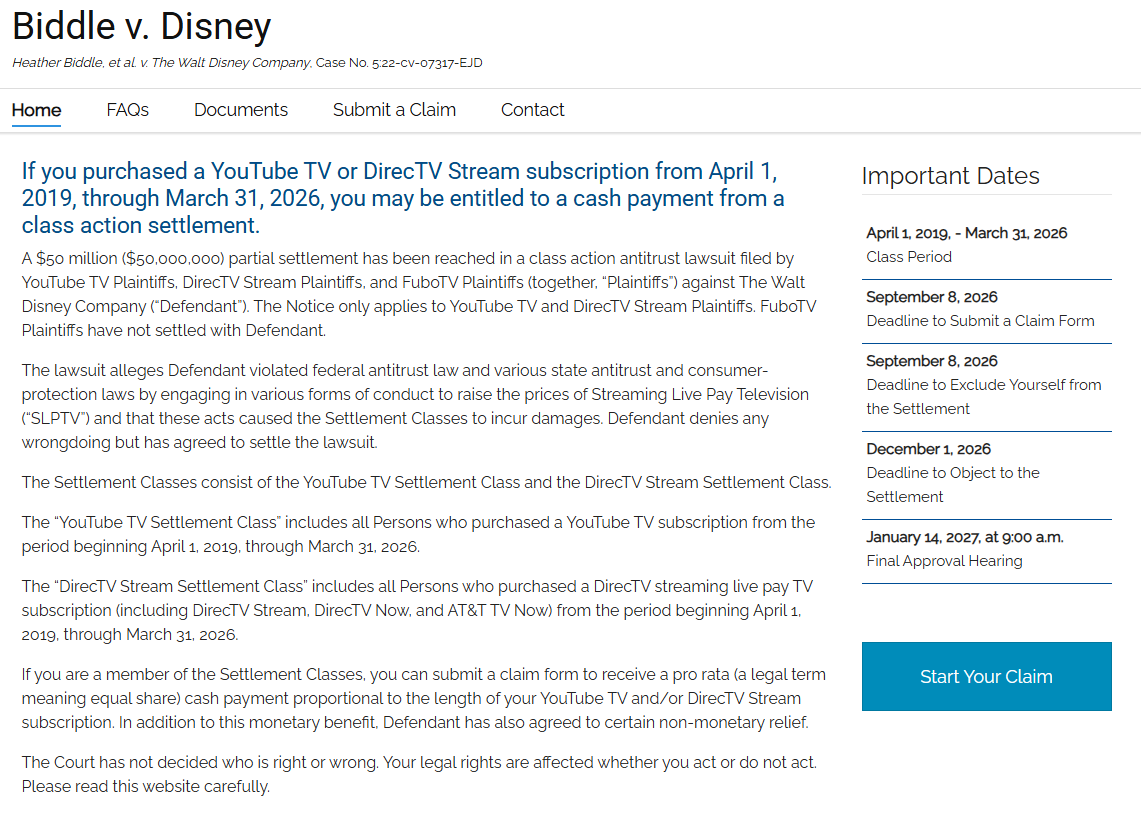Open the Documents tab
1141x824 pixels.
(241, 110)
